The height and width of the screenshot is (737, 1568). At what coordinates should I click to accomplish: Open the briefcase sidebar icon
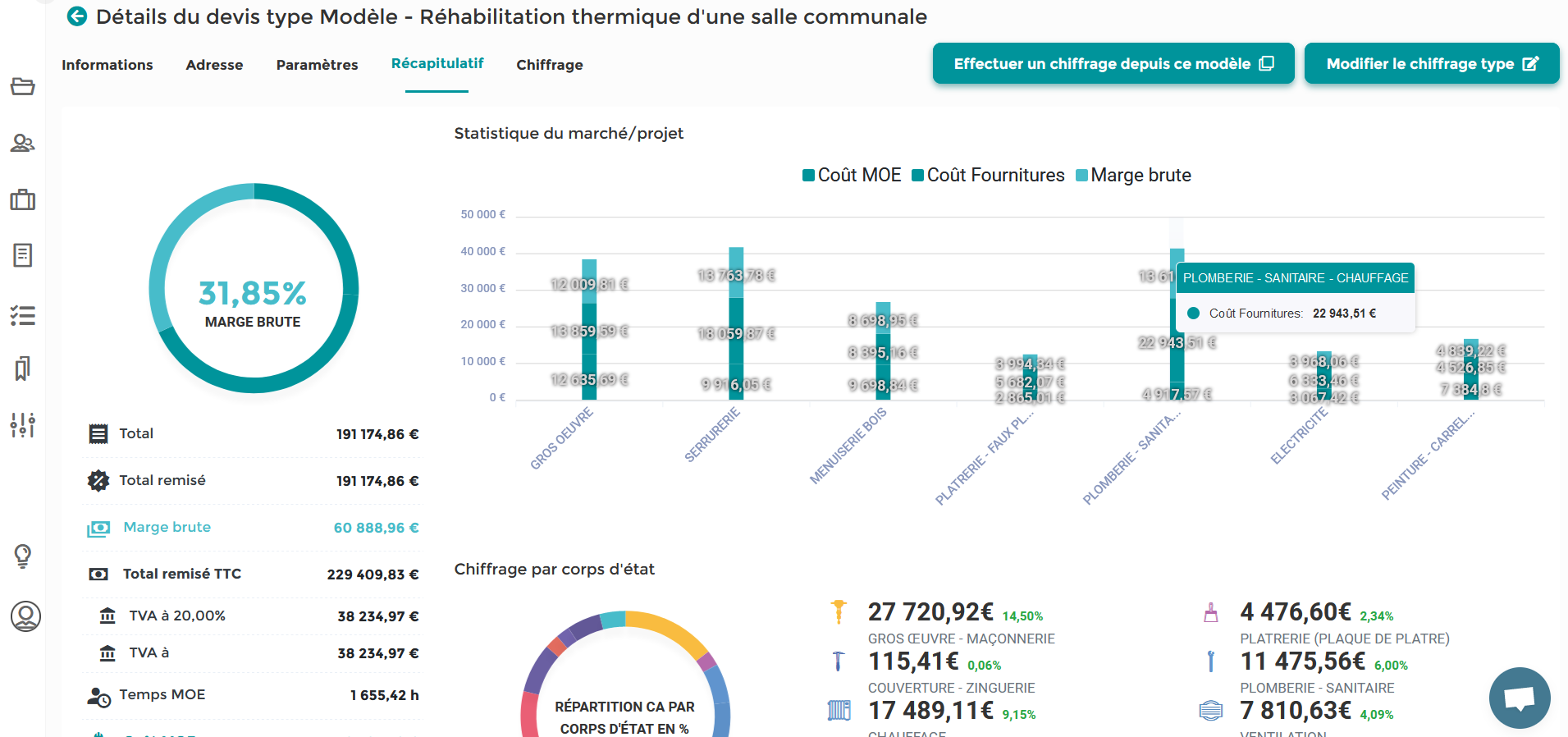coord(23,199)
